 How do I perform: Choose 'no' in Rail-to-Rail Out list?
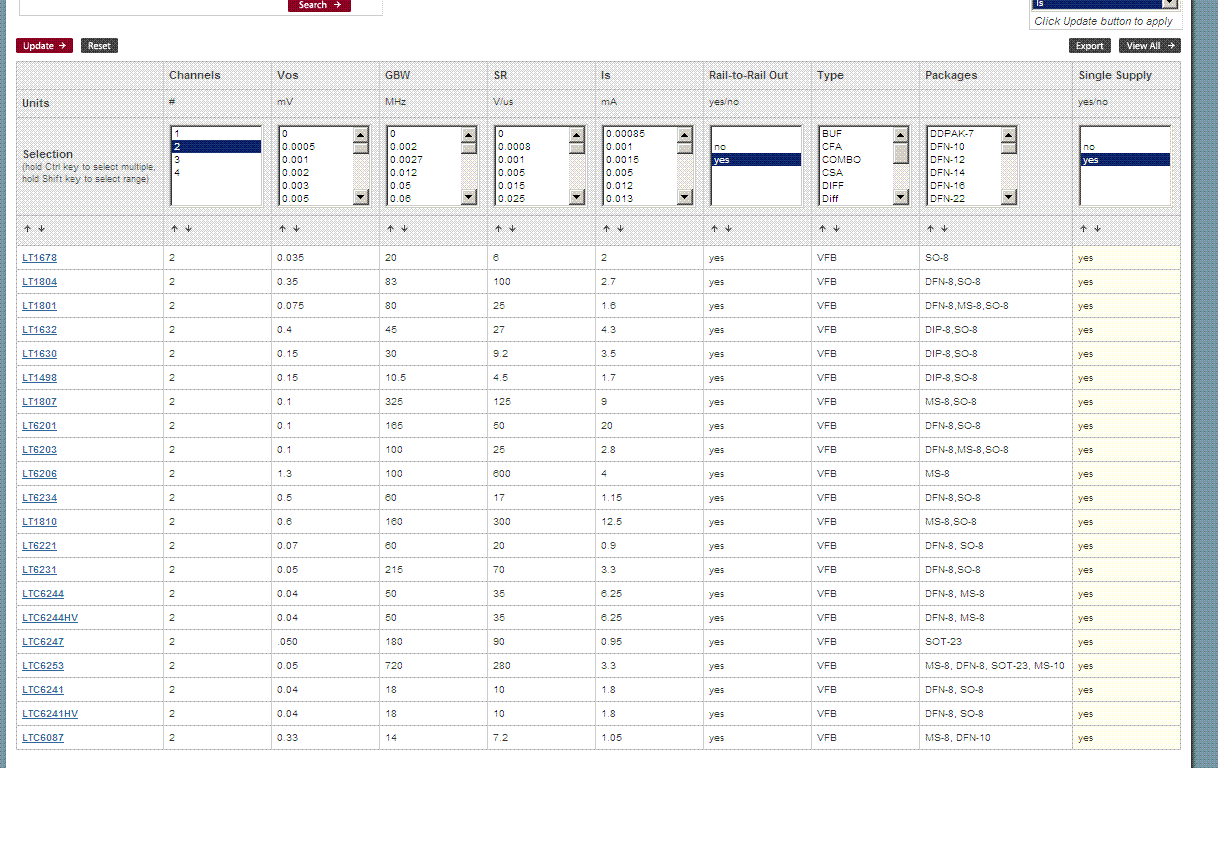[x=756, y=147]
